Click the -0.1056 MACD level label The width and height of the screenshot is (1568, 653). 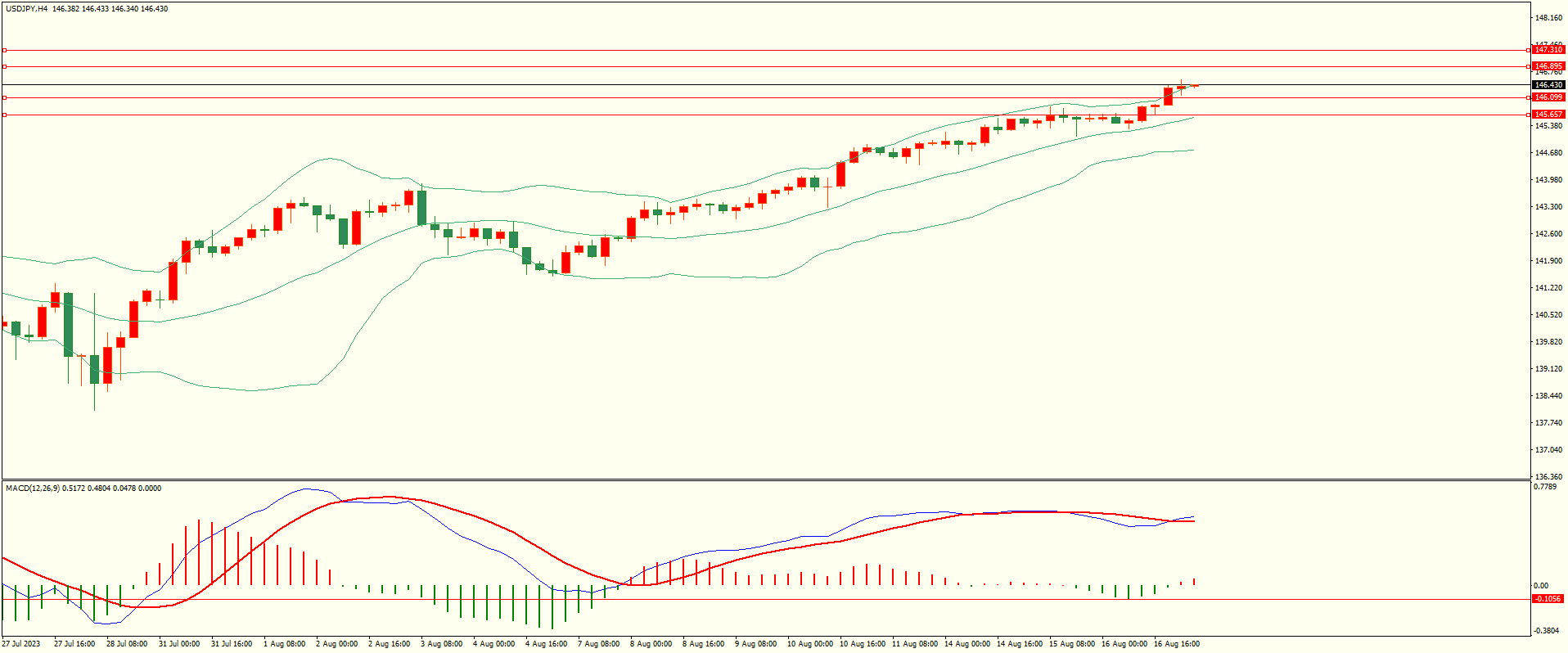coord(1547,599)
